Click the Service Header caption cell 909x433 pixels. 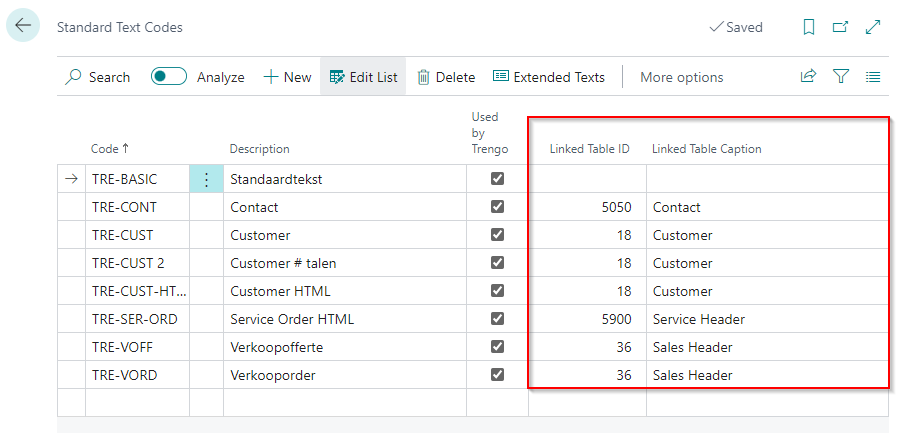768,319
